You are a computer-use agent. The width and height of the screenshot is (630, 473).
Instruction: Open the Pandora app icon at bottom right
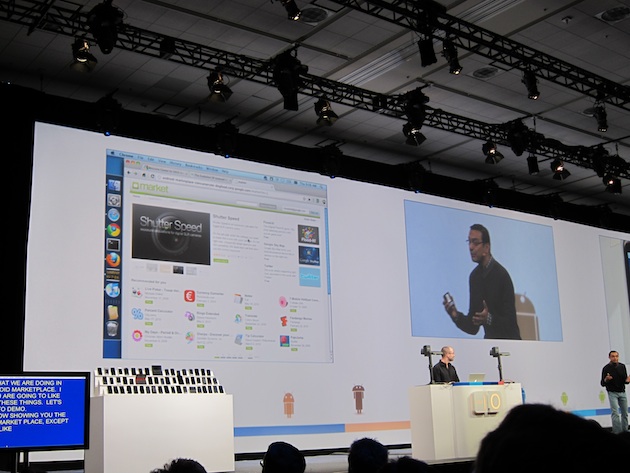coord(284,341)
